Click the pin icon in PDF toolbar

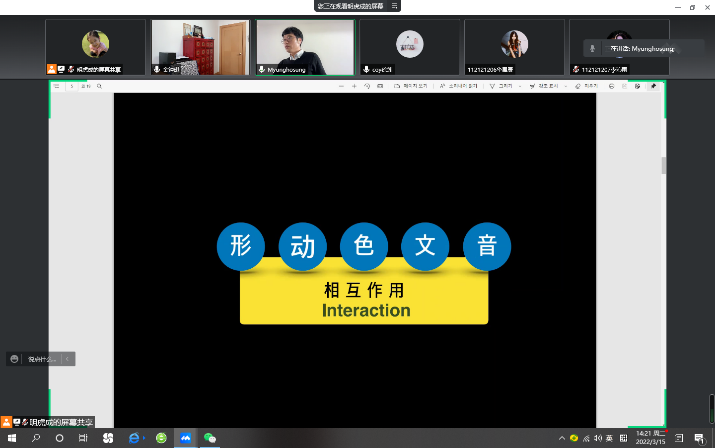click(654, 87)
